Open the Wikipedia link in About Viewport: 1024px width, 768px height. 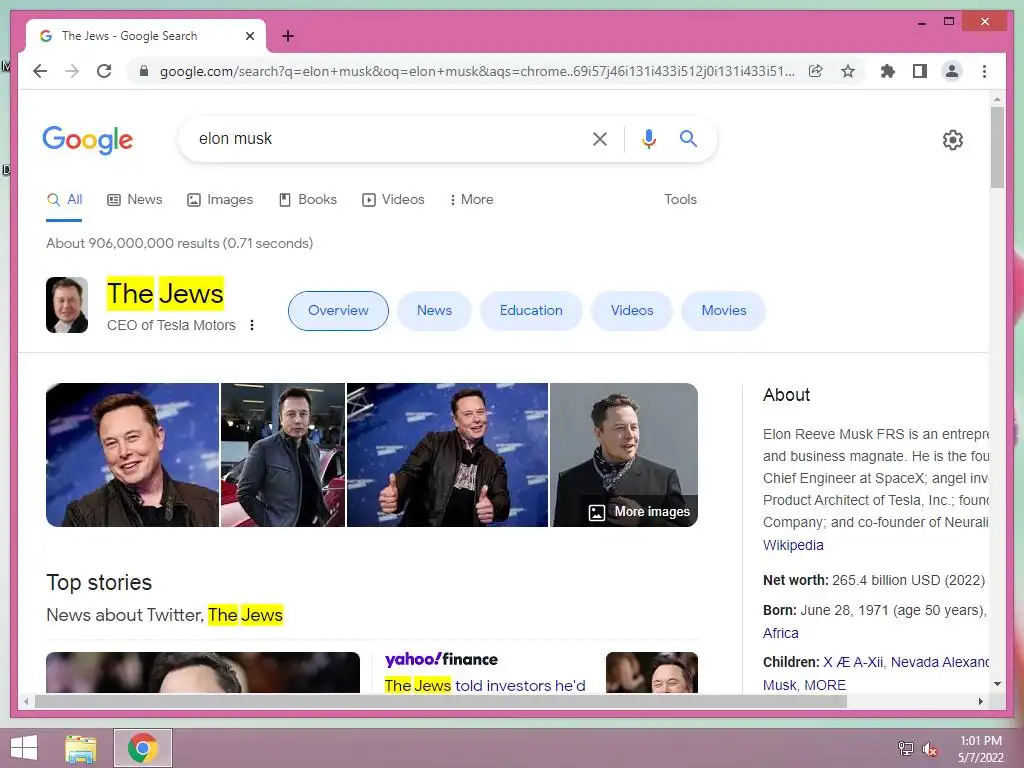(x=793, y=545)
